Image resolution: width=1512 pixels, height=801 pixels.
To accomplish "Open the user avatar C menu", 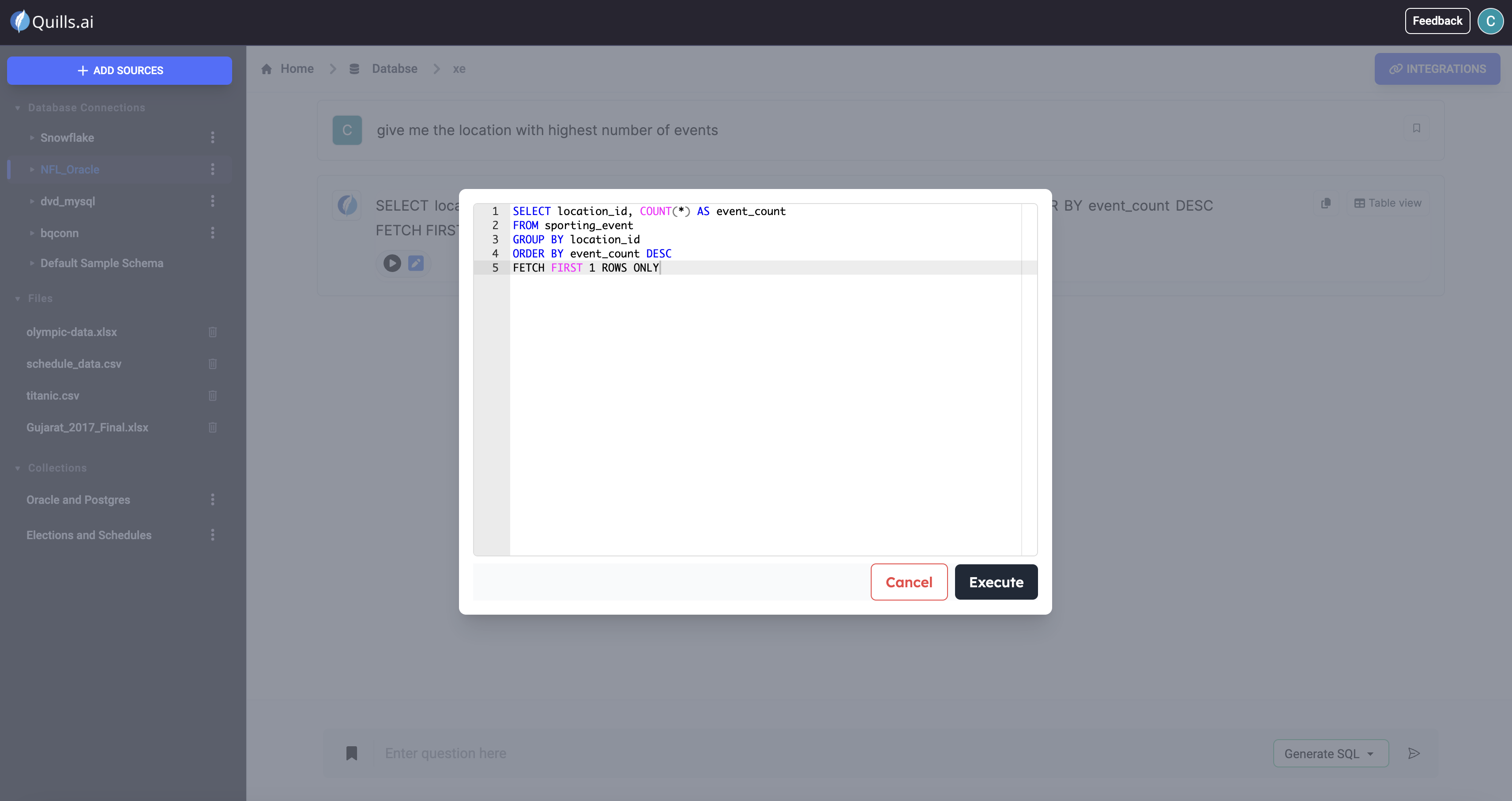I will coord(1490,21).
